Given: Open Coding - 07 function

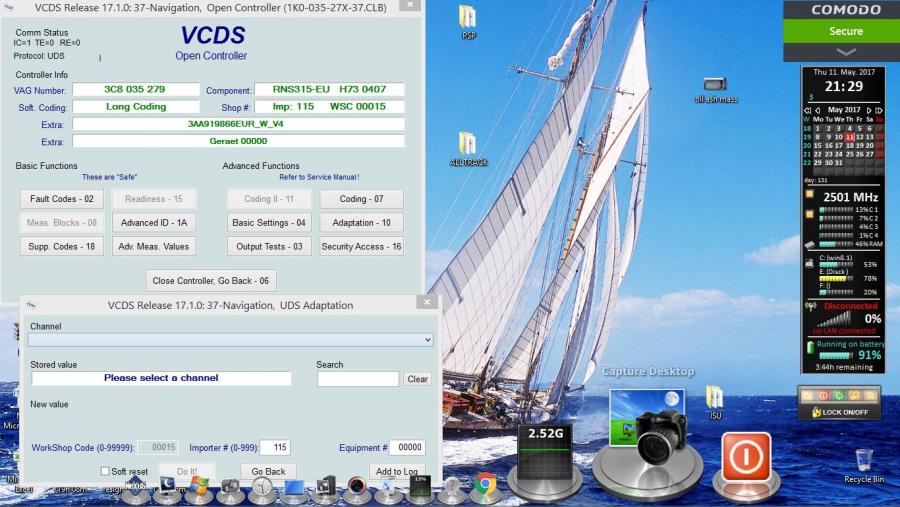Looking at the screenshot, I should (361, 199).
